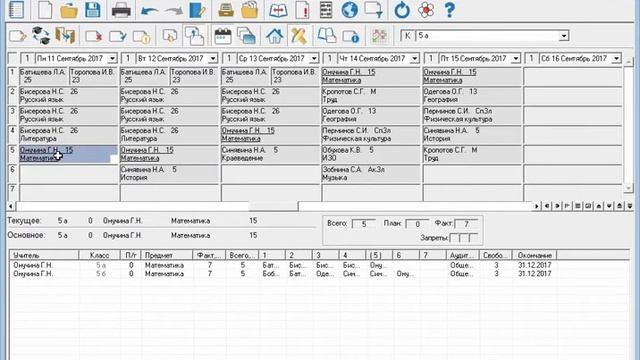Viewport: 640px width, 360px height.
Task: Open the Пн 11 Сентябрь 2017 date dropdown
Action: coord(112,59)
